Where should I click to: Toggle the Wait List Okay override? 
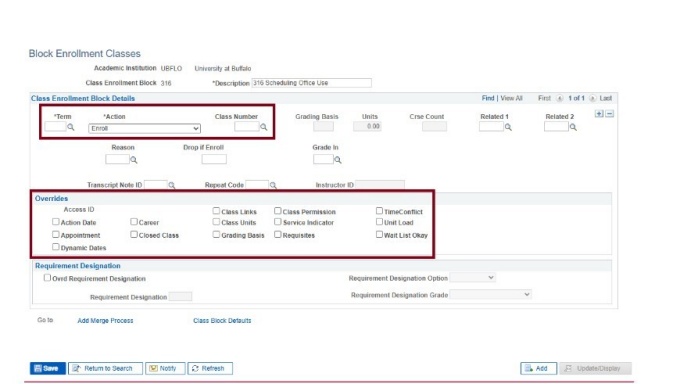click(379, 234)
